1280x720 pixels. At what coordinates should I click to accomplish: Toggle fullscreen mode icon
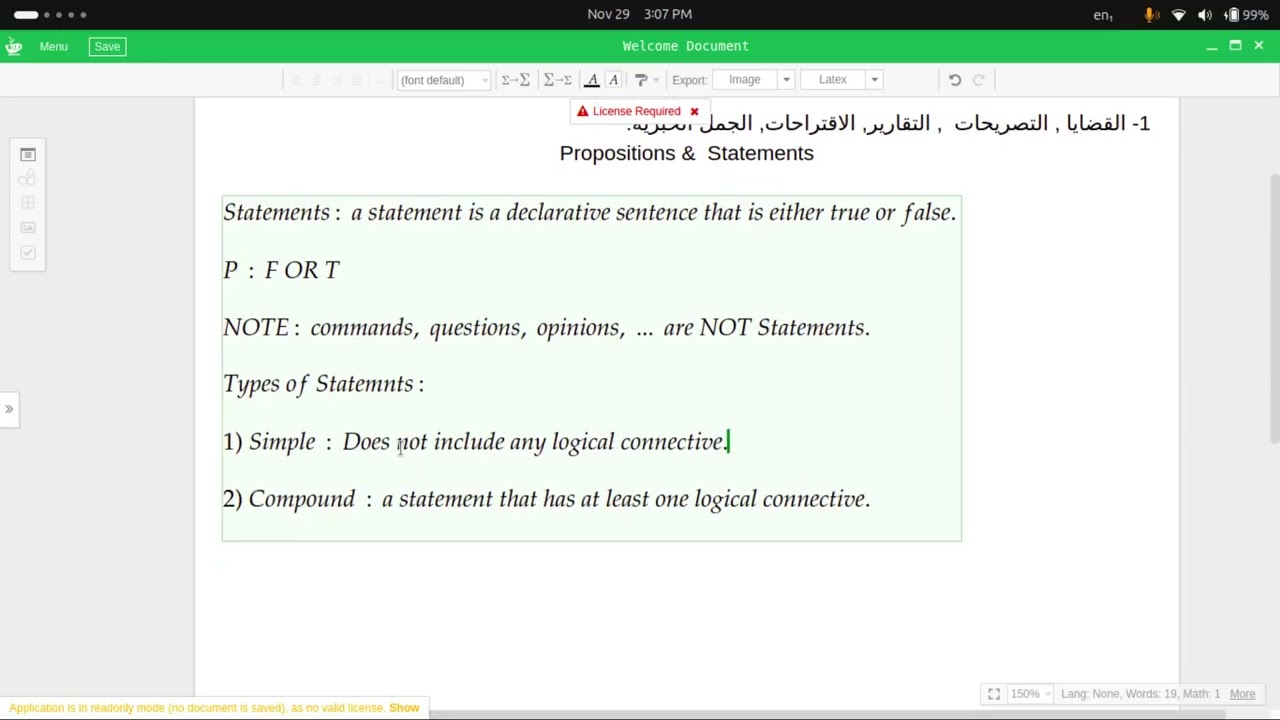click(994, 693)
